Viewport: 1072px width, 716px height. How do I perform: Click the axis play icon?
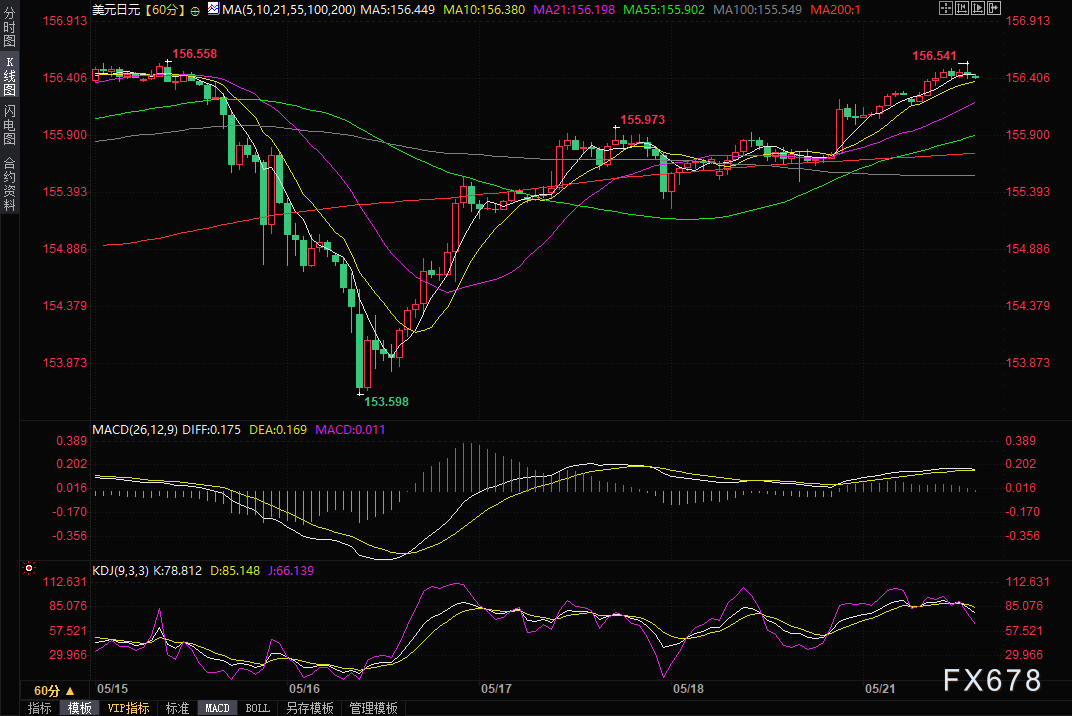pos(978,8)
